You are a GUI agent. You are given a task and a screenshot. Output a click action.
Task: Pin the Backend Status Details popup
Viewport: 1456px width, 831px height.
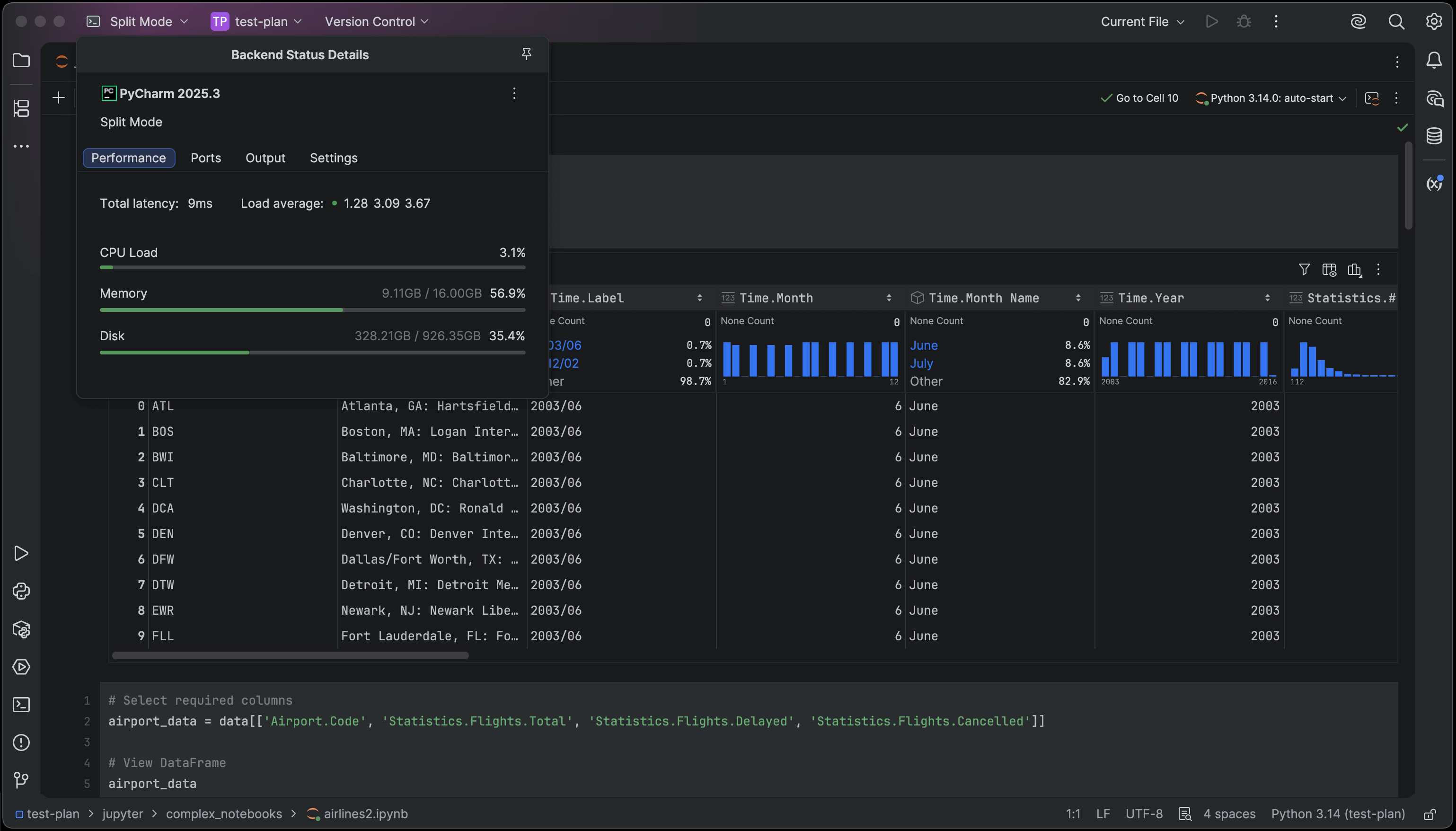[526, 53]
